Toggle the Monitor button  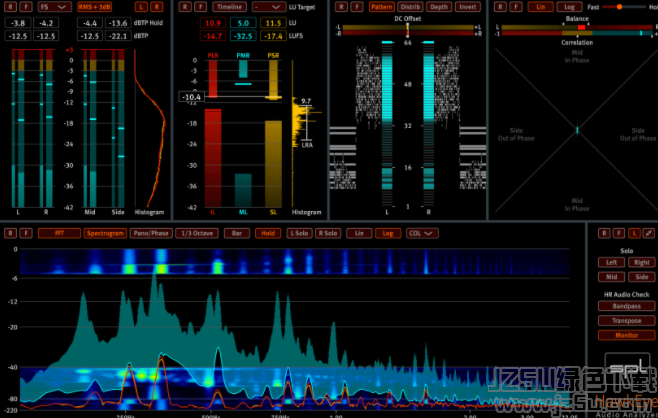click(627, 335)
